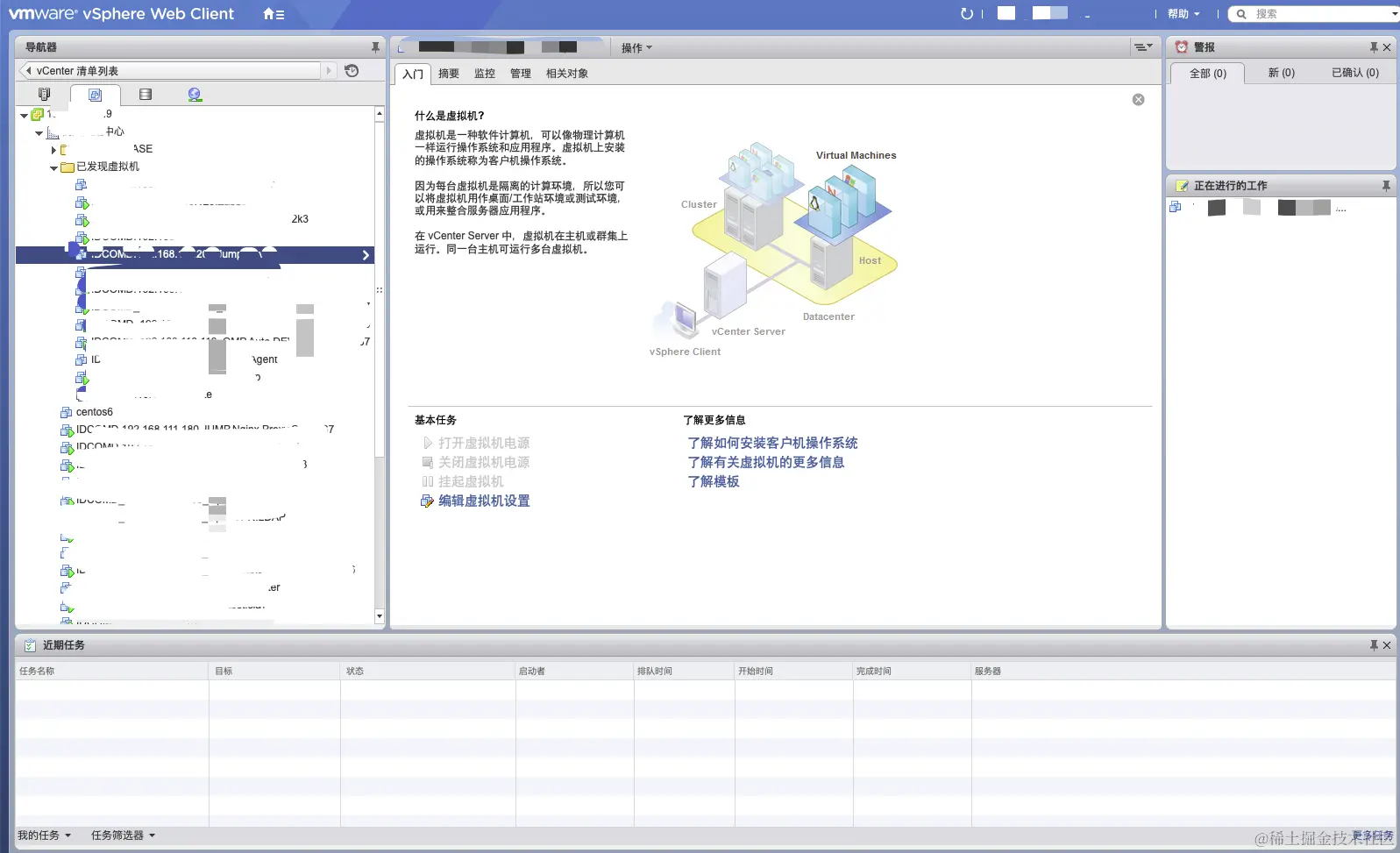Viewport: 1400px width, 853px height.
Task: Pin the 导航器 navigator panel
Action: tap(375, 47)
